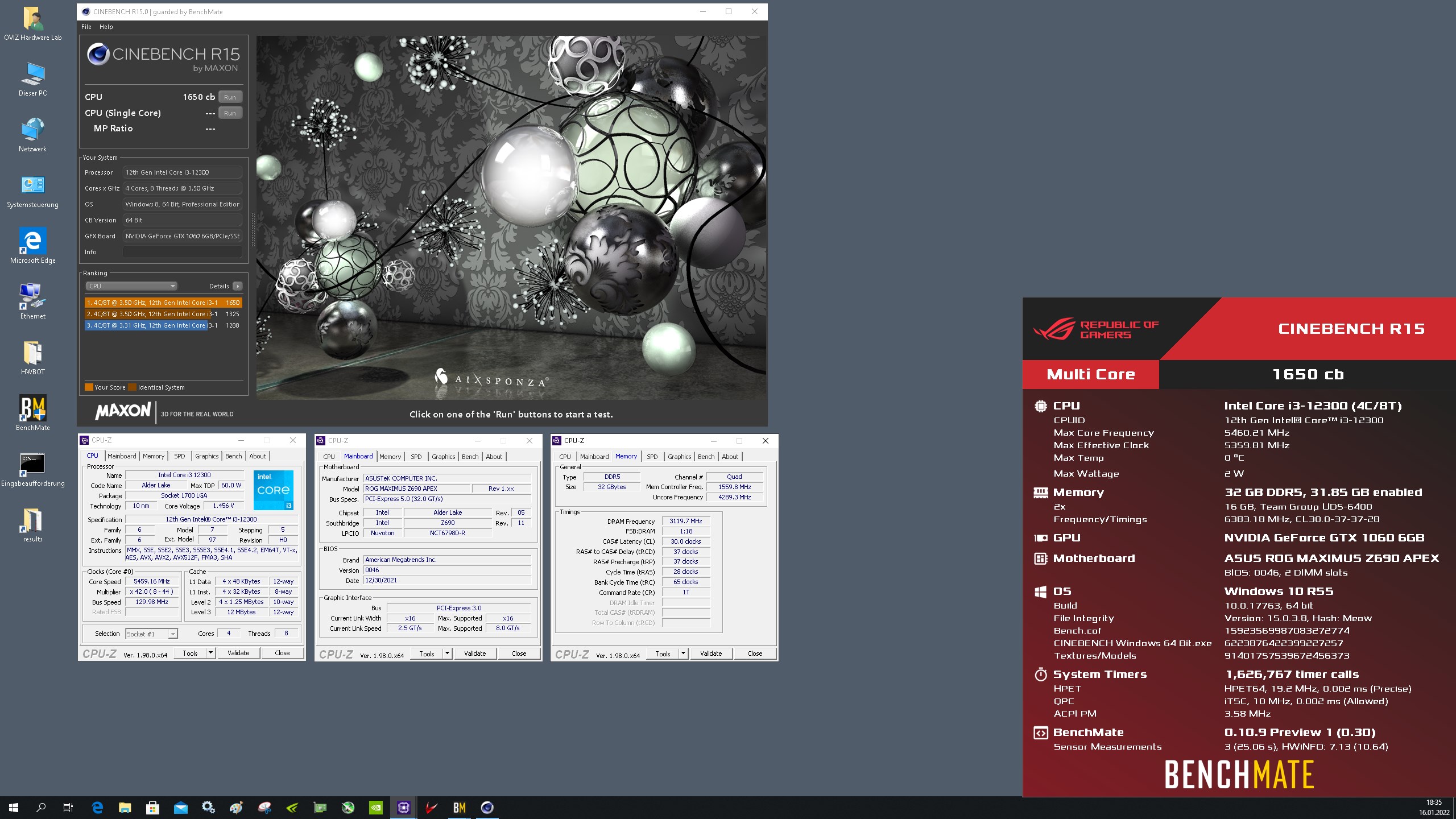Switch to Mainboard tab in first CPU-Z
The image size is (1456, 819).
click(122, 456)
